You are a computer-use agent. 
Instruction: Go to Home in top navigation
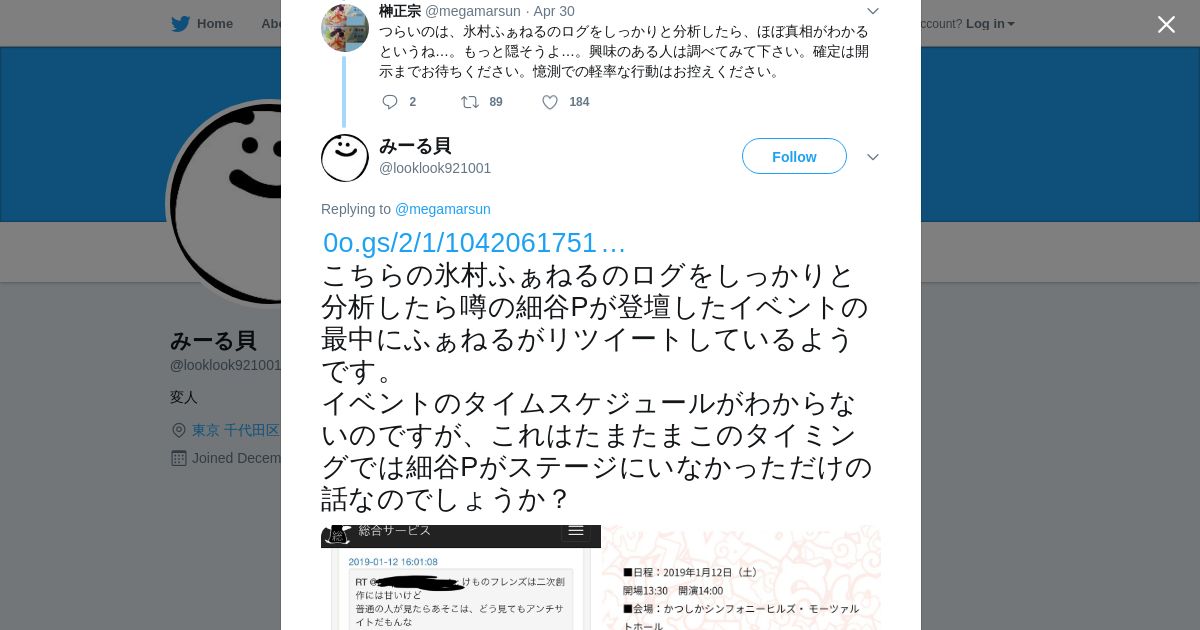click(x=215, y=23)
